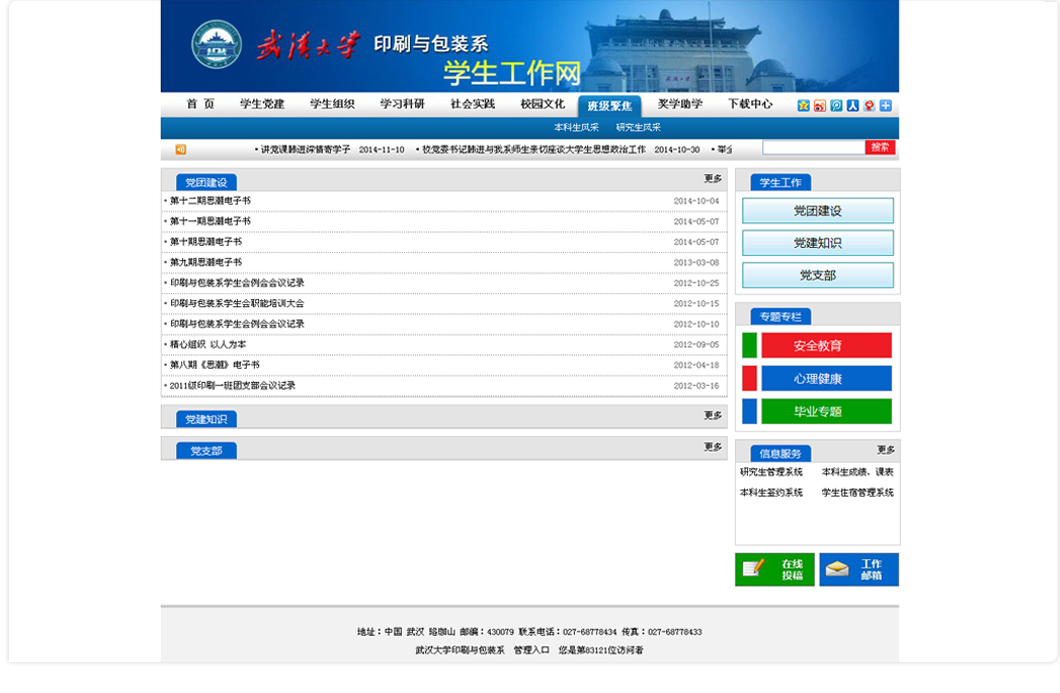The width and height of the screenshot is (1060, 693).
Task: Open 研究生风采 submenu link
Action: pyautogui.click(x=638, y=128)
